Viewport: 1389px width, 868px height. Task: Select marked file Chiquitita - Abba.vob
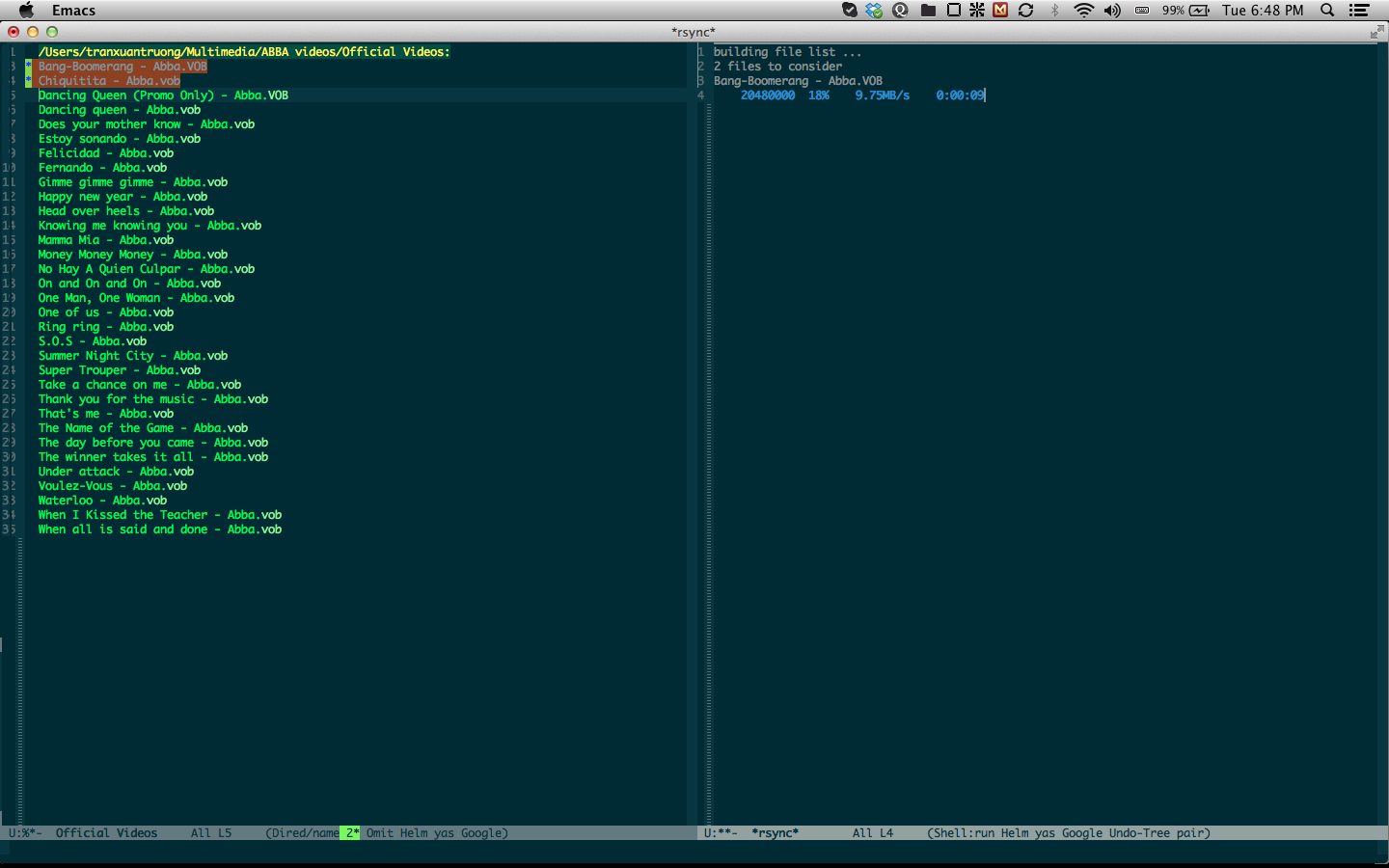point(109,81)
